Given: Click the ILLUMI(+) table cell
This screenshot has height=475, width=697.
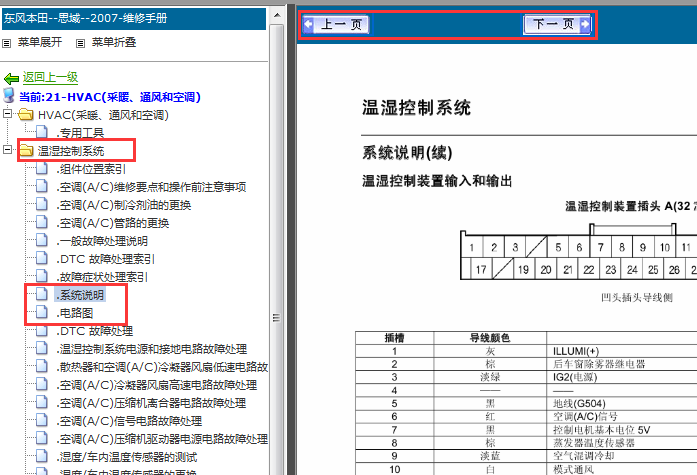Looking at the screenshot, I should [576, 351].
